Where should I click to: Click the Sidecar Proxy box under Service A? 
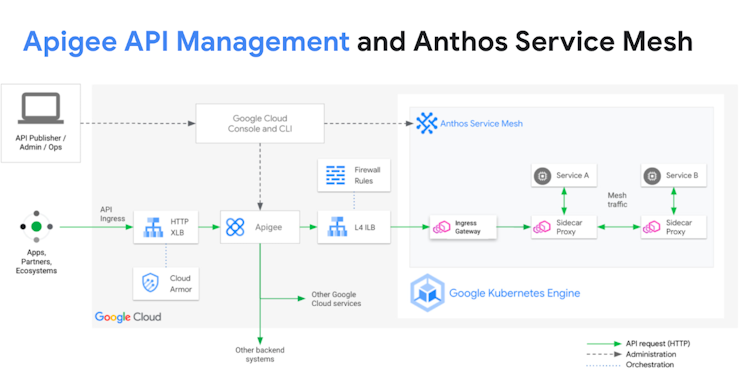(x=564, y=227)
